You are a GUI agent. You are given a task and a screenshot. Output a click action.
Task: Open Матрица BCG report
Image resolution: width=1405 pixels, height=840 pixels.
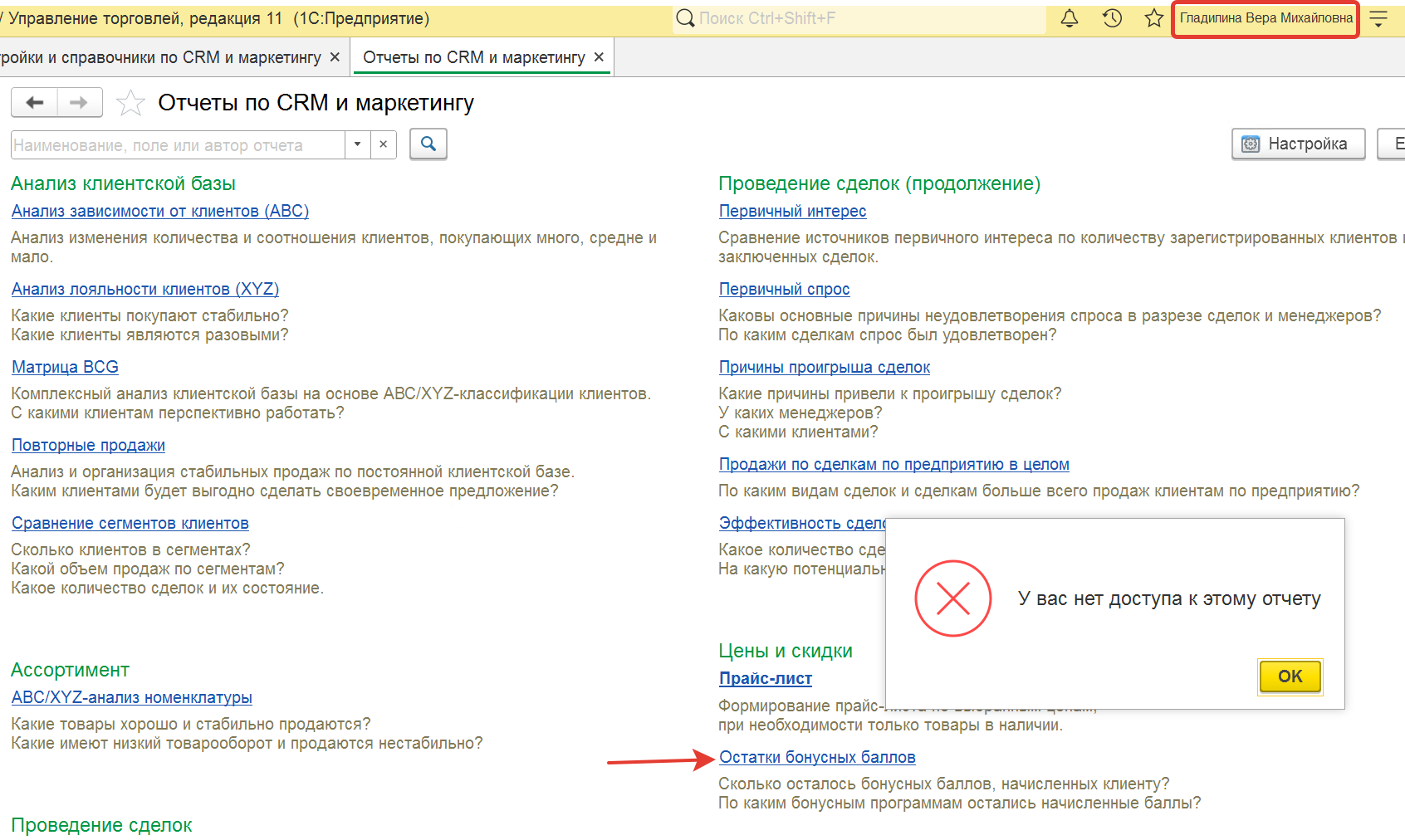point(65,367)
